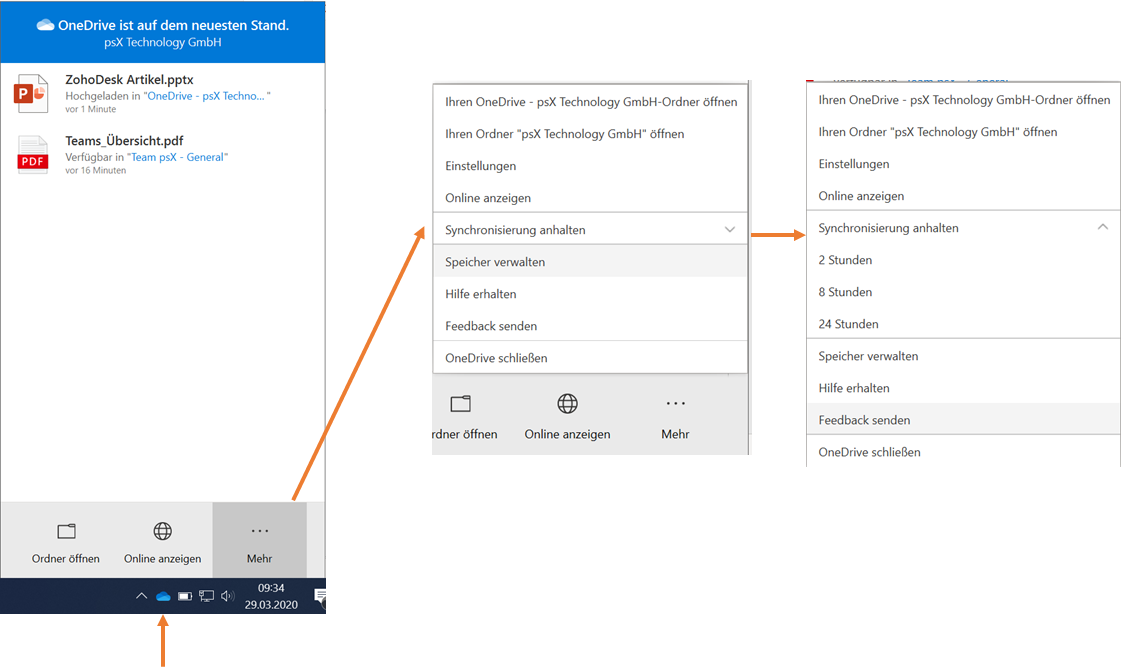Click the Online anzeigen label in the middle footer

pos(568,434)
